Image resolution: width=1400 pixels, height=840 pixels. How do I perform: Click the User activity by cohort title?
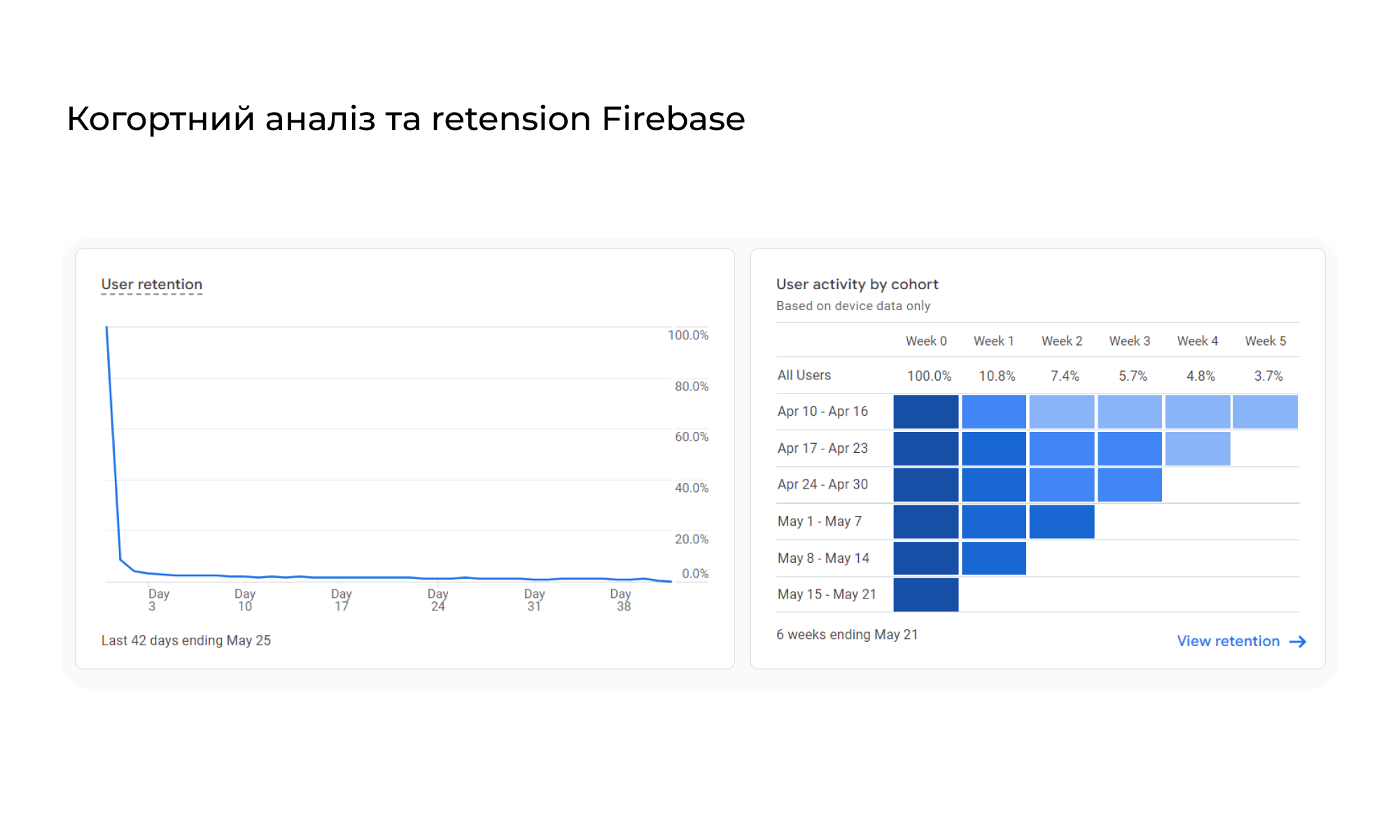click(x=857, y=284)
